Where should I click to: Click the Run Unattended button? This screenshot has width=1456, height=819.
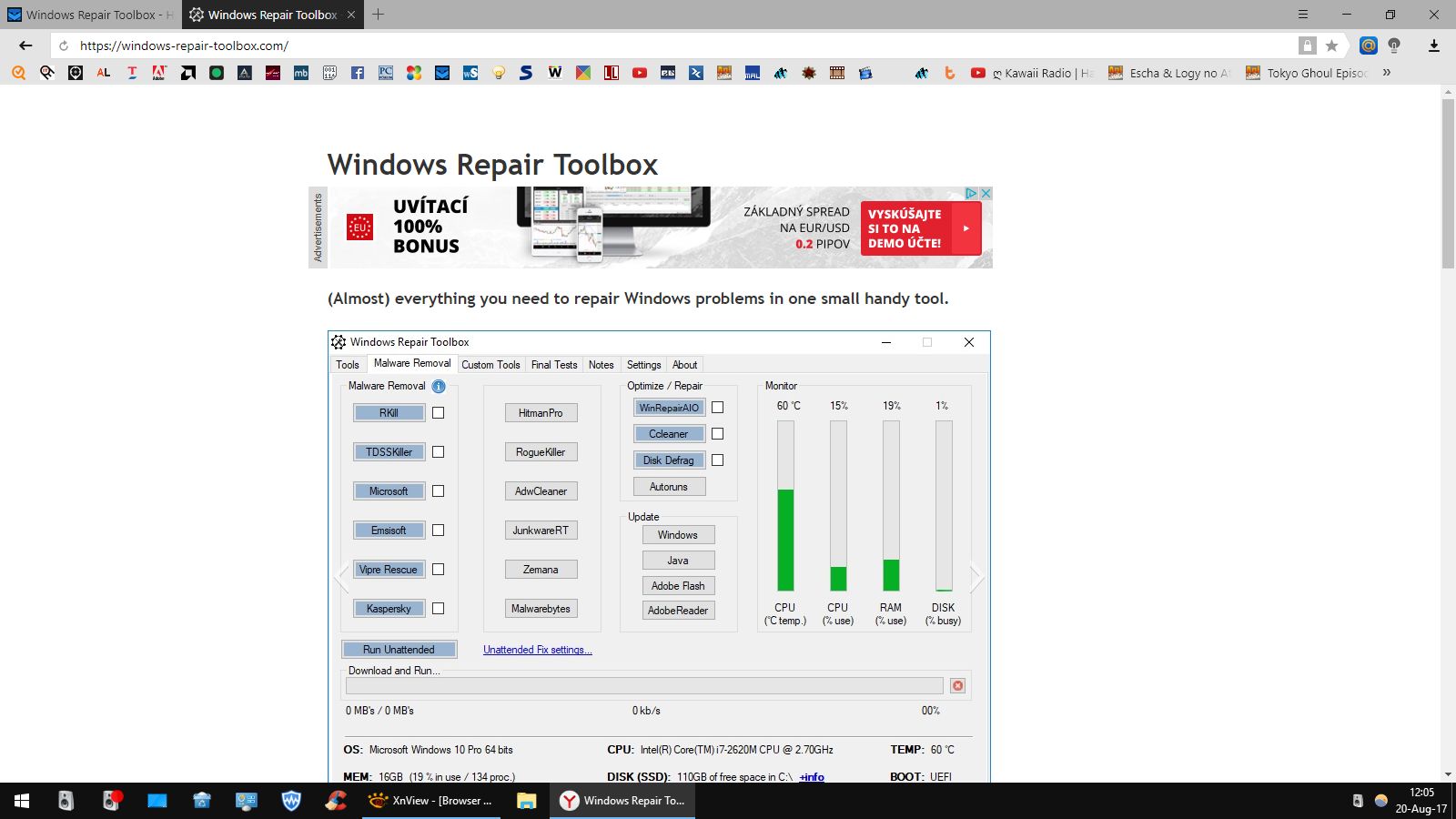point(399,650)
